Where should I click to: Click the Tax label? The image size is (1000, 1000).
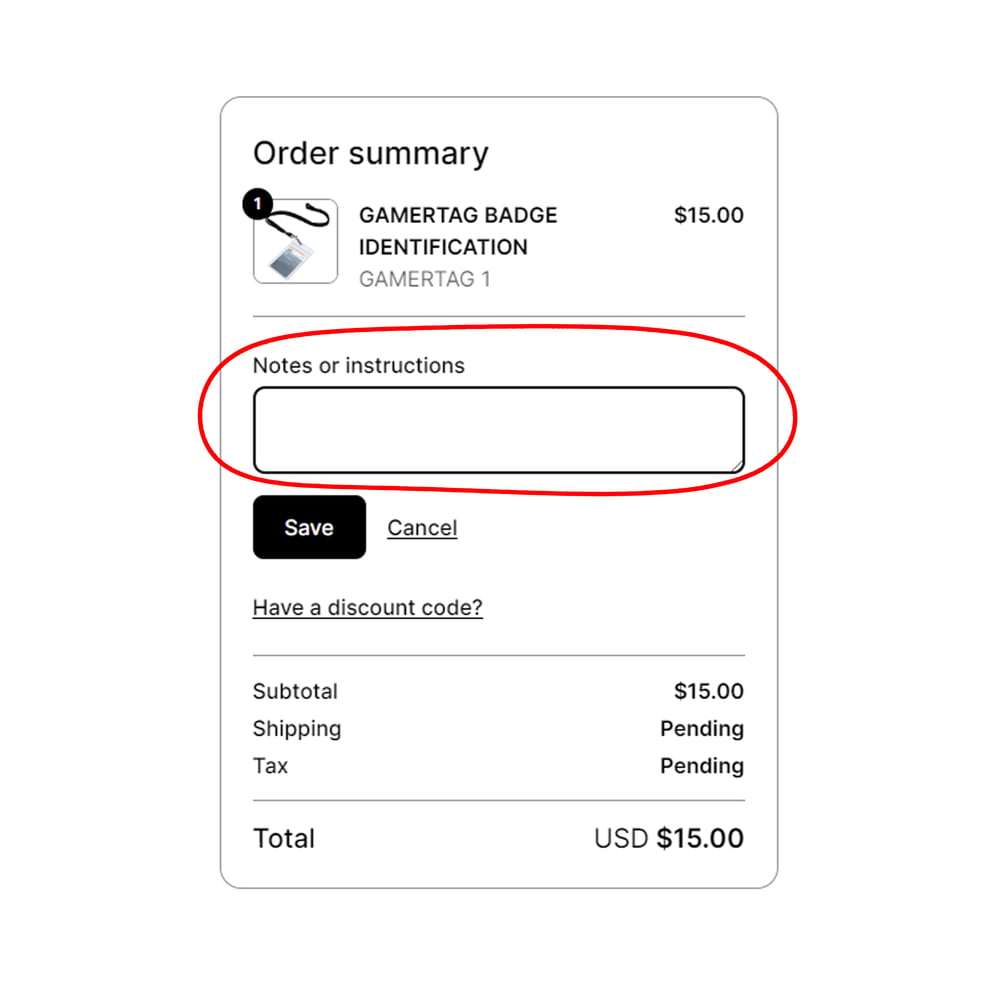click(x=270, y=766)
